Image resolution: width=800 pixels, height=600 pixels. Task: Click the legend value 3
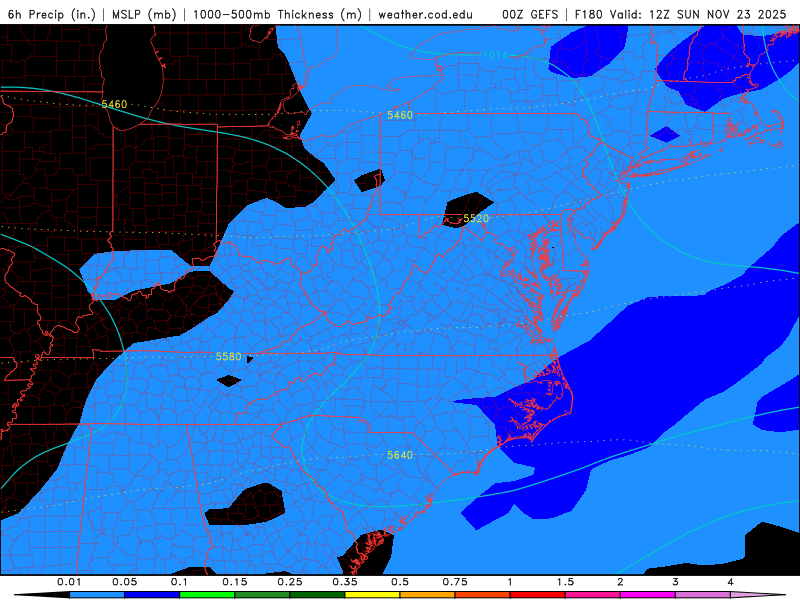[x=675, y=582]
